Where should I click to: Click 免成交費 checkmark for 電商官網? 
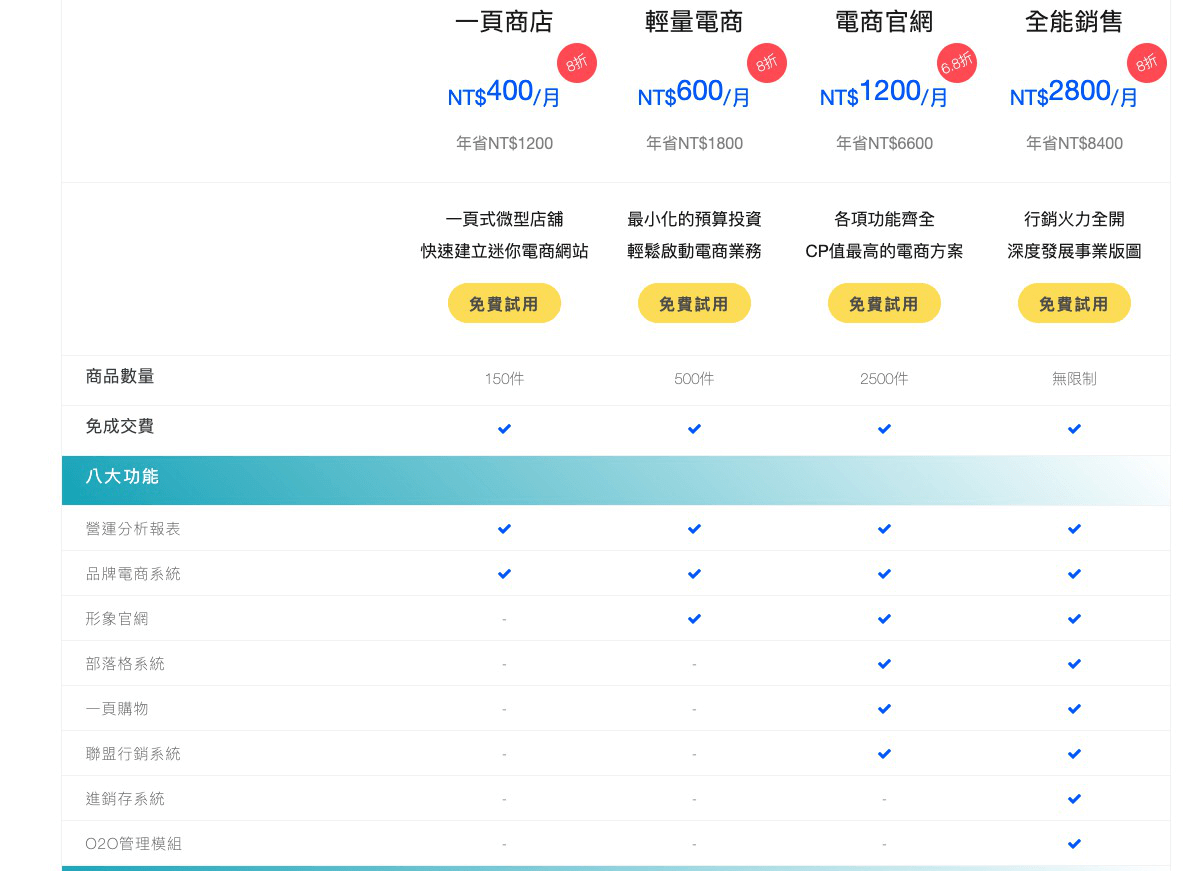click(884, 429)
